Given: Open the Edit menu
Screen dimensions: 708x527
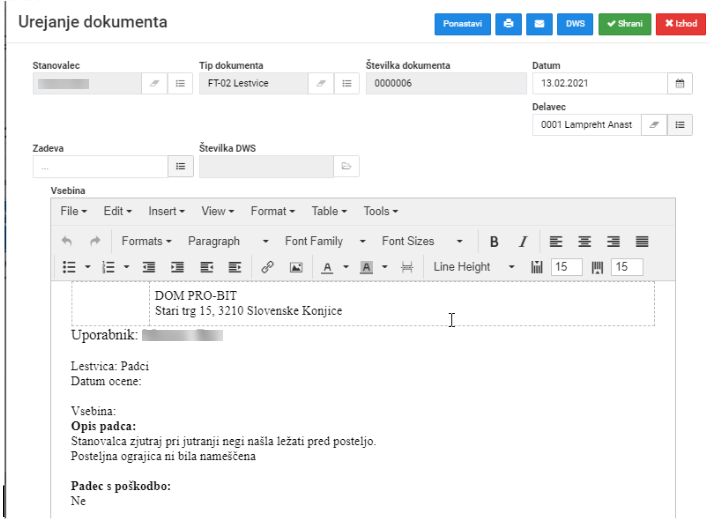Looking at the screenshot, I should coord(117,211).
